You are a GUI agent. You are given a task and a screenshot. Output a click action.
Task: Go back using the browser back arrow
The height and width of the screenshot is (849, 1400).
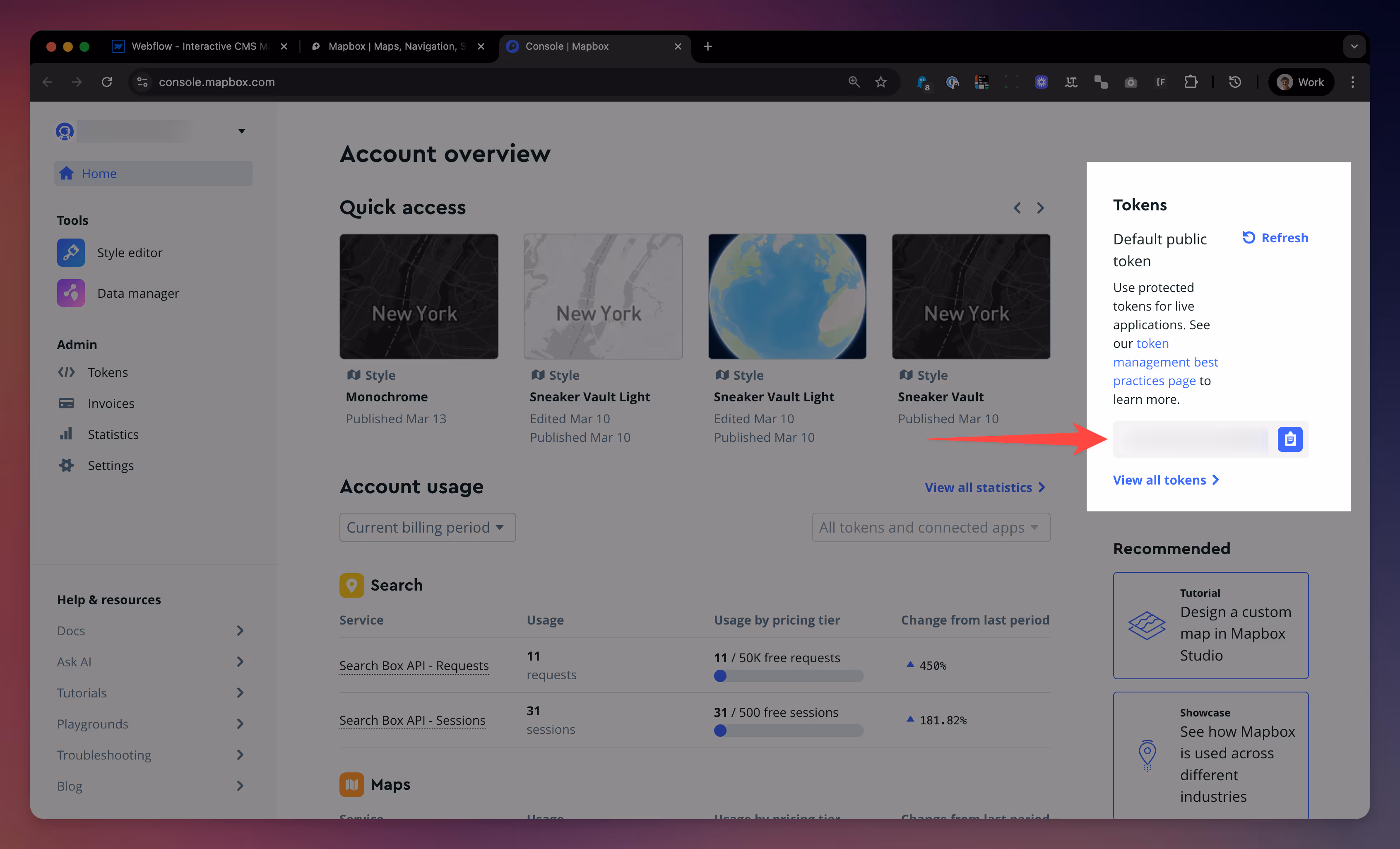(48, 82)
